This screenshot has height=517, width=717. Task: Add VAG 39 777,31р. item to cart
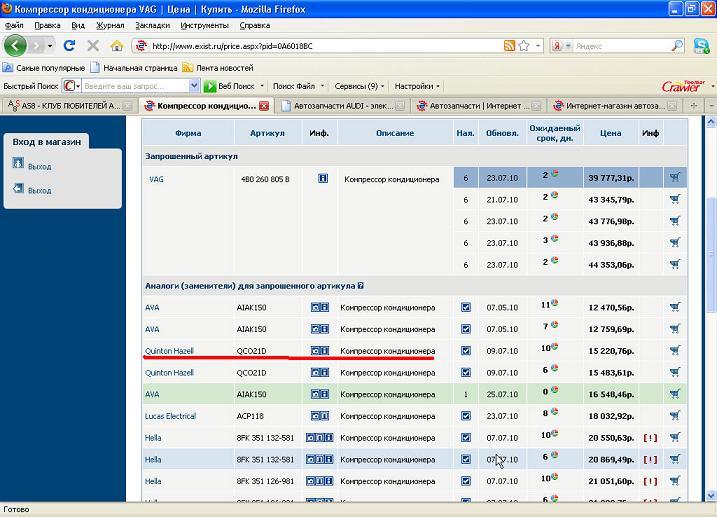pyautogui.click(x=675, y=177)
